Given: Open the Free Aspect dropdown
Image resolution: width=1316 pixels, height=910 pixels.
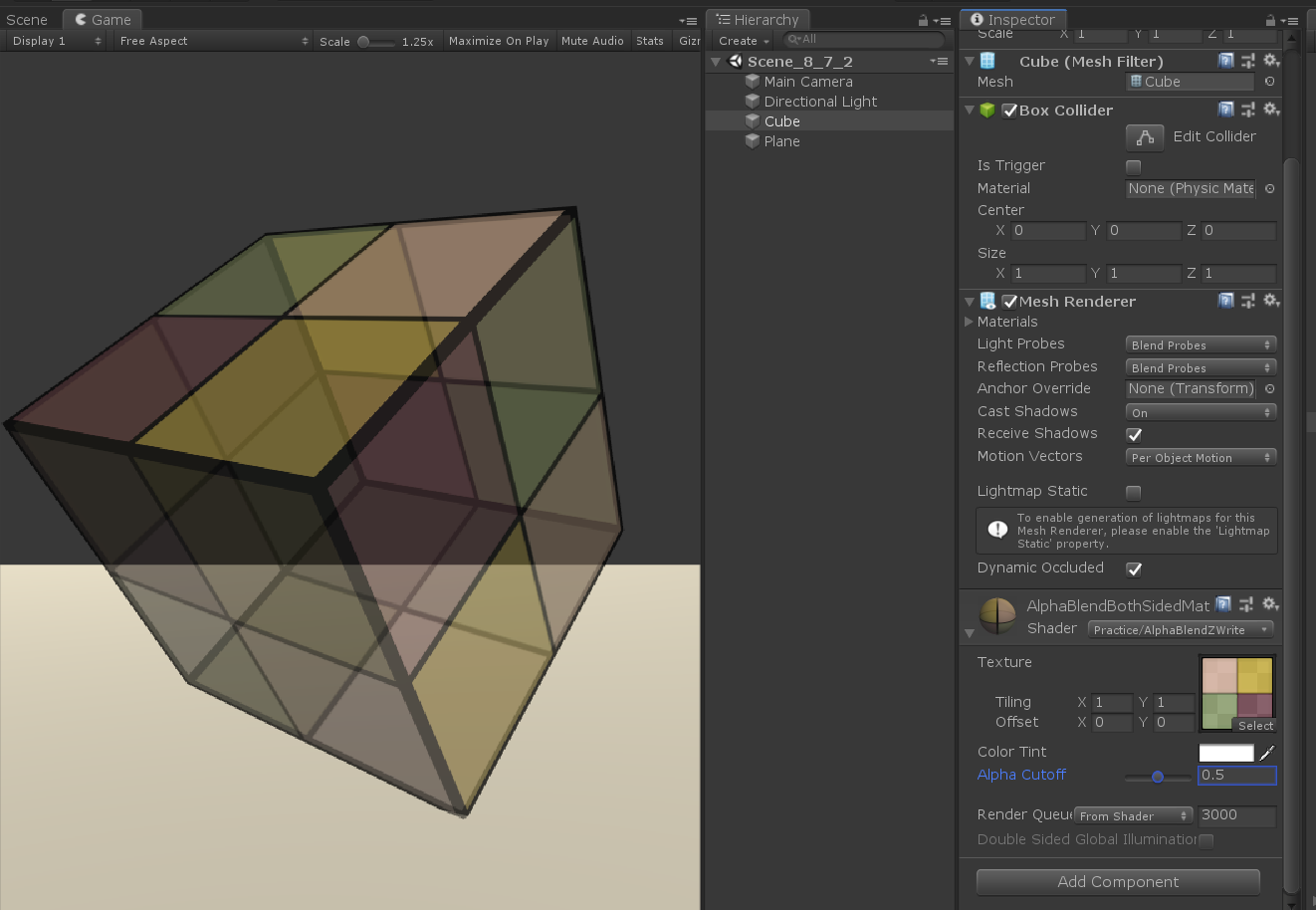Looking at the screenshot, I should 213,41.
